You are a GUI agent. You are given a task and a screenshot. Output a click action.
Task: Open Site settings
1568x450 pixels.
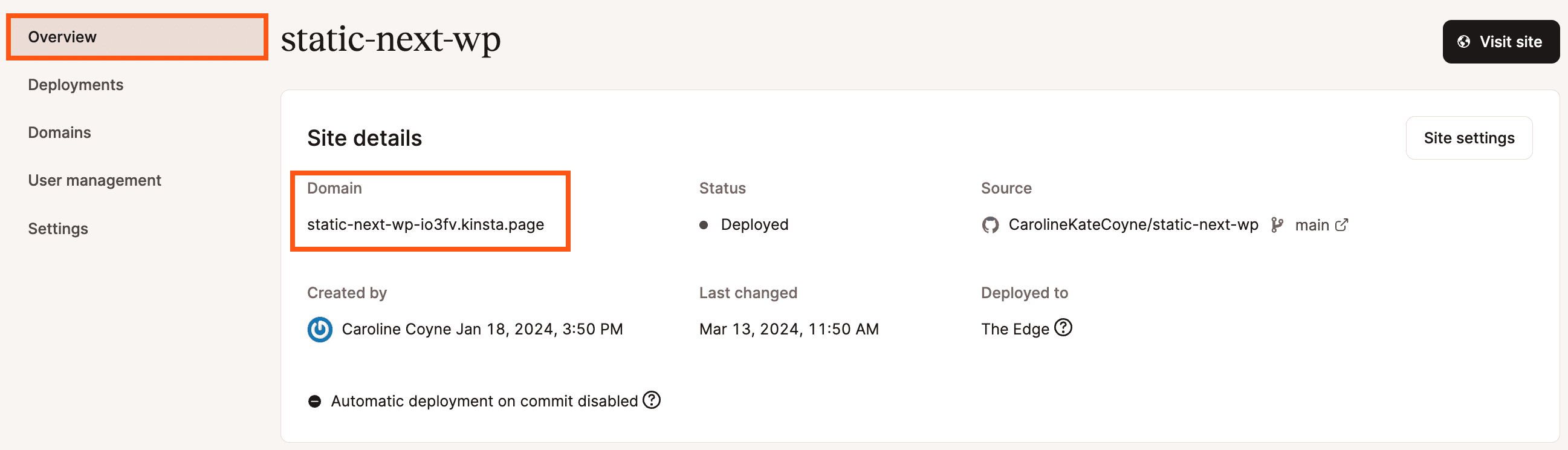pos(1468,139)
